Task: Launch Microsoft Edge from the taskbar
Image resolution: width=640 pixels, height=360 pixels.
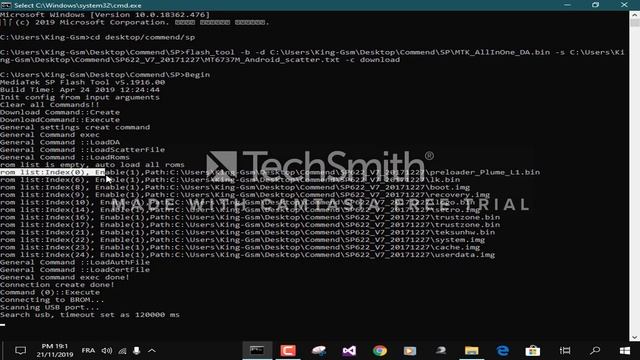Action: [502, 351]
